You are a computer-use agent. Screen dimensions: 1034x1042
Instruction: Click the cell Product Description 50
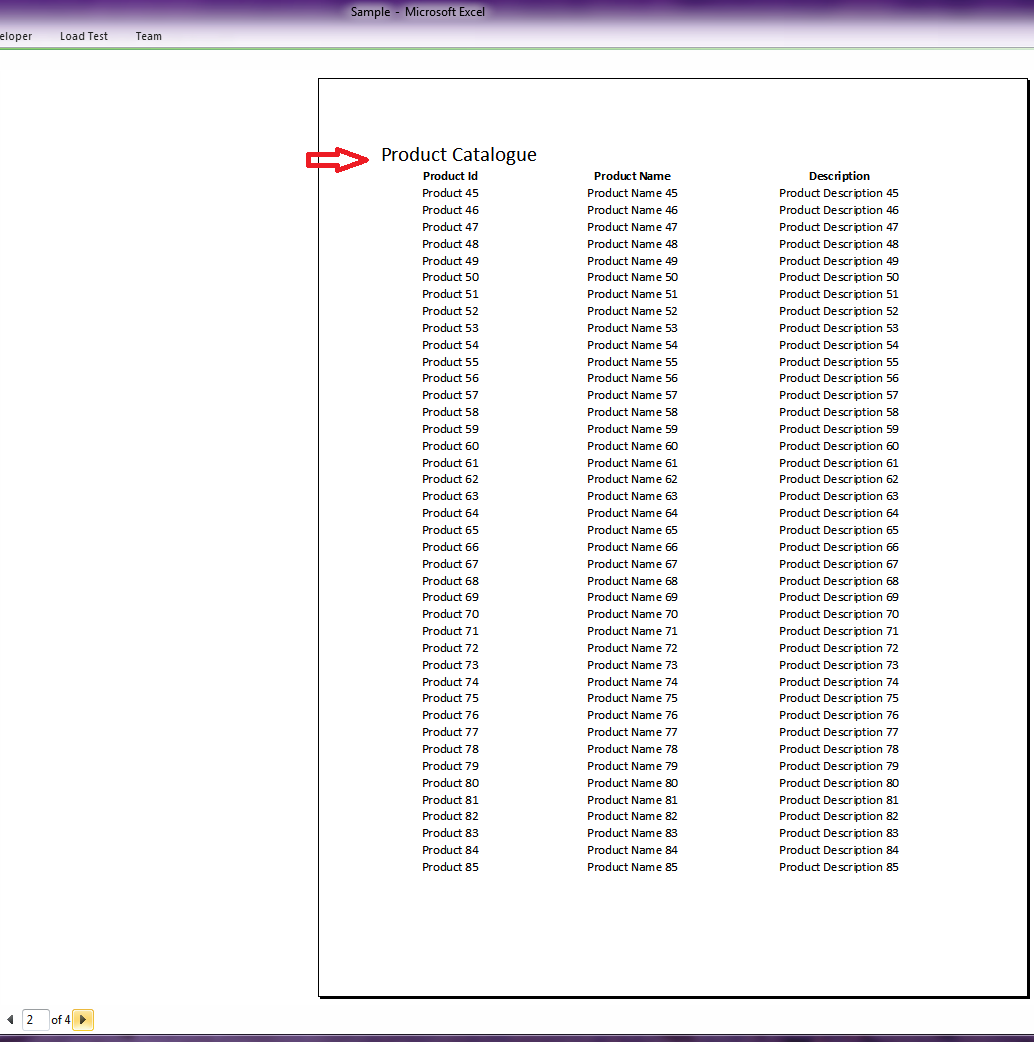point(839,277)
